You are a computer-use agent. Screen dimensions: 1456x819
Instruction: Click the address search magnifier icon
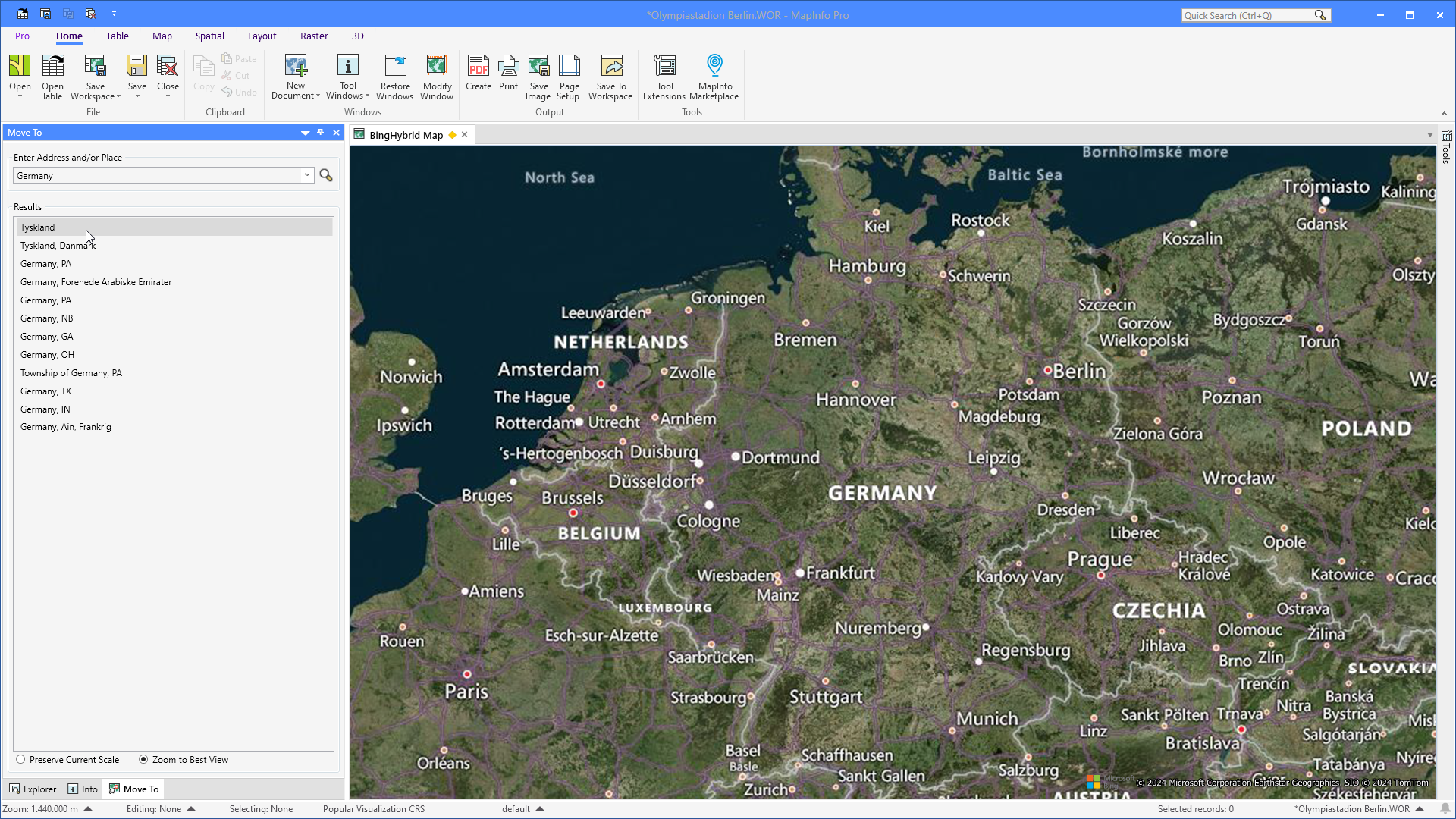click(326, 175)
